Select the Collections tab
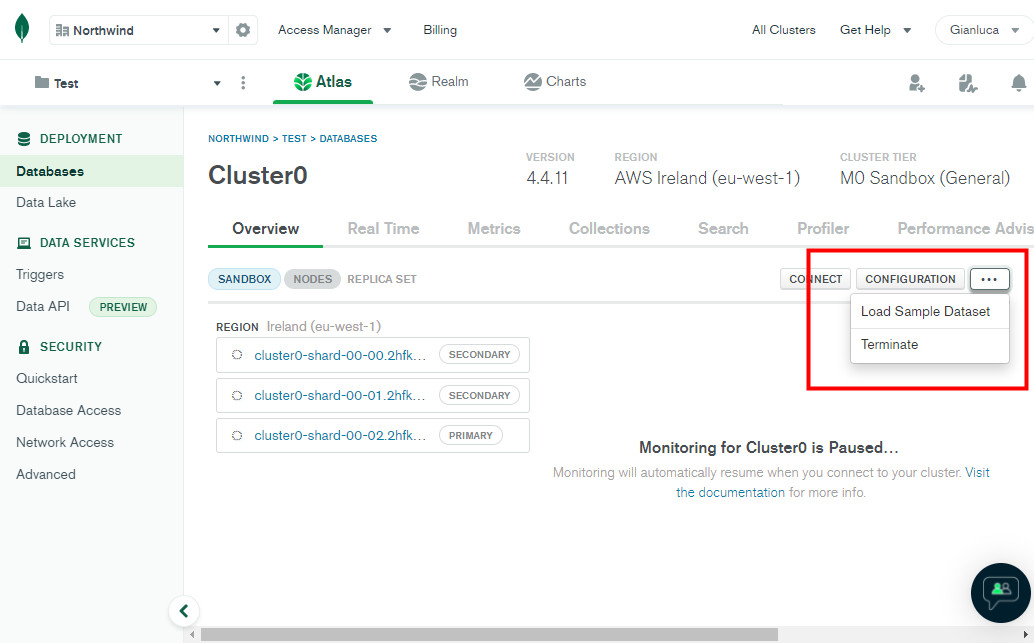Screen dimensions: 1034x643 609,229
